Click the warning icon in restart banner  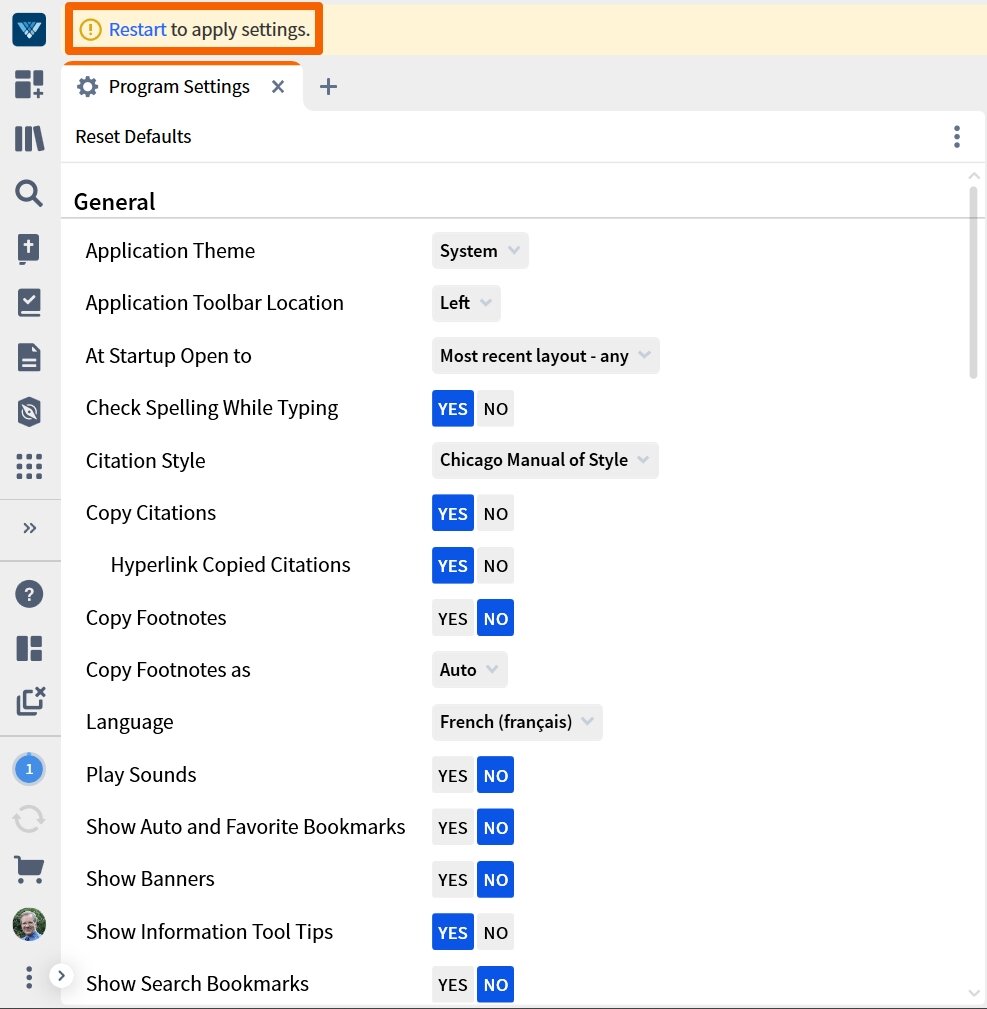[x=90, y=30]
